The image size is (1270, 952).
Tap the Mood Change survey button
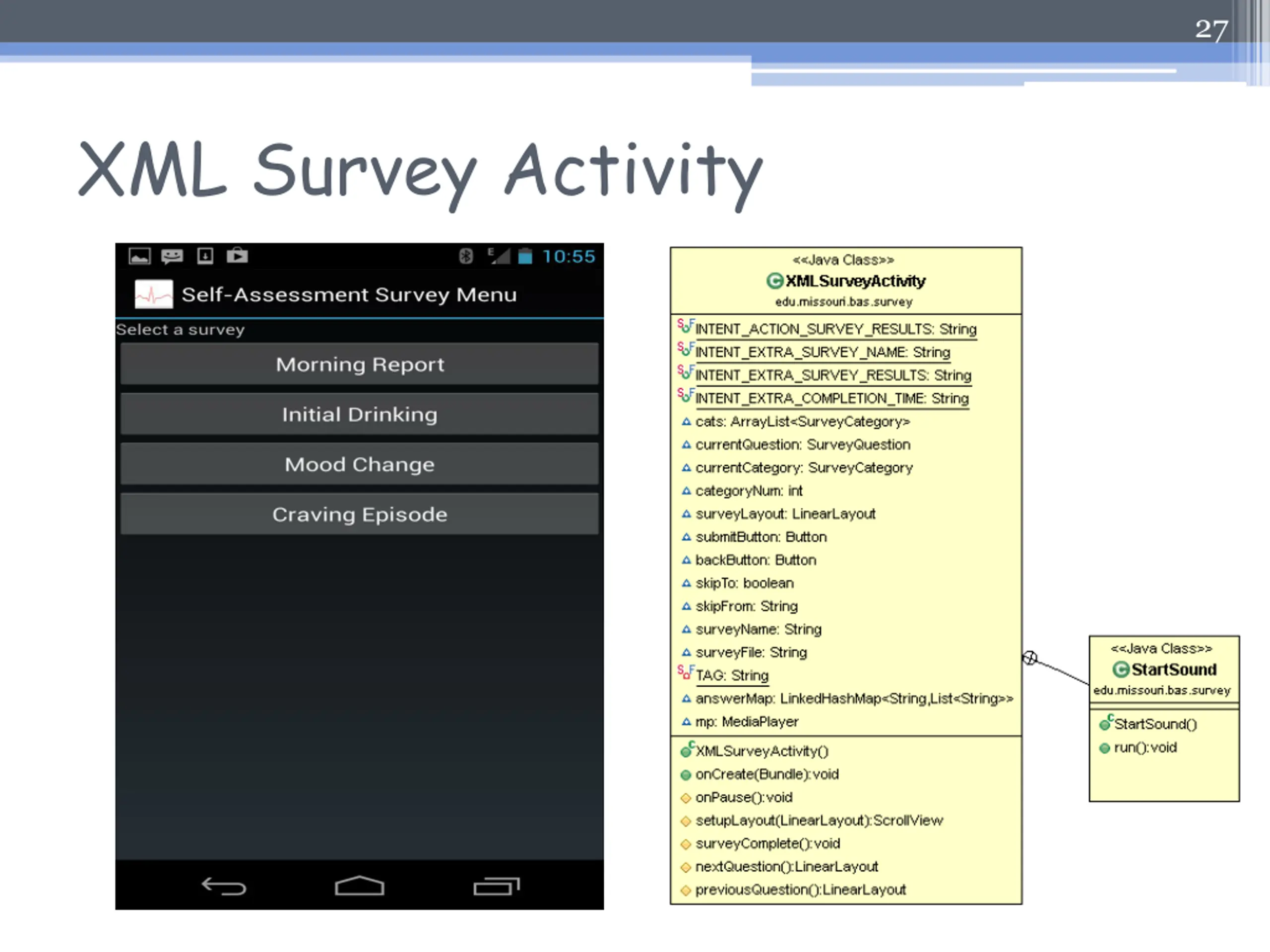click(x=359, y=464)
